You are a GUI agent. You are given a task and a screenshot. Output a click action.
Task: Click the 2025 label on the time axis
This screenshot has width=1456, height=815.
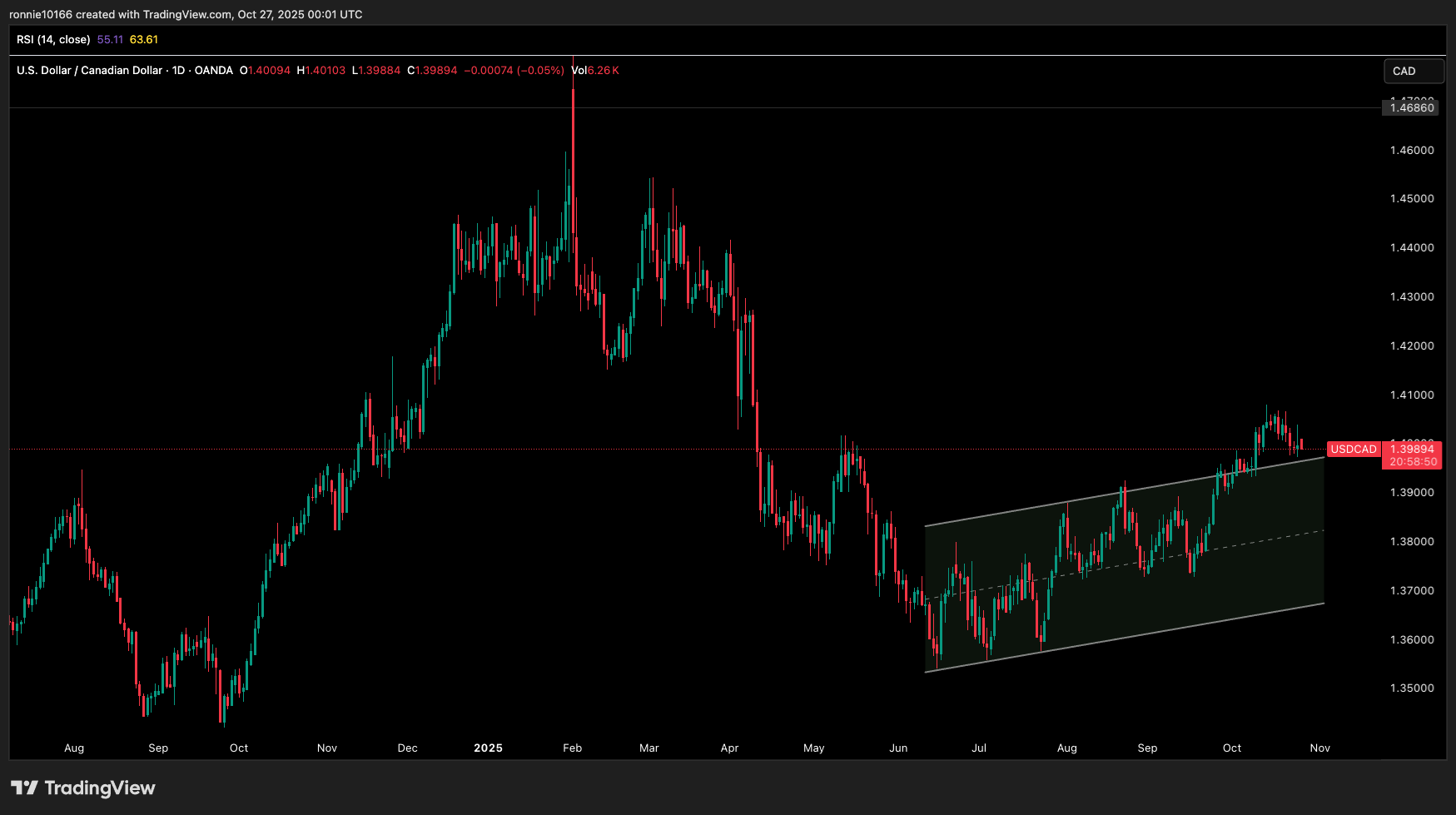pyautogui.click(x=489, y=748)
